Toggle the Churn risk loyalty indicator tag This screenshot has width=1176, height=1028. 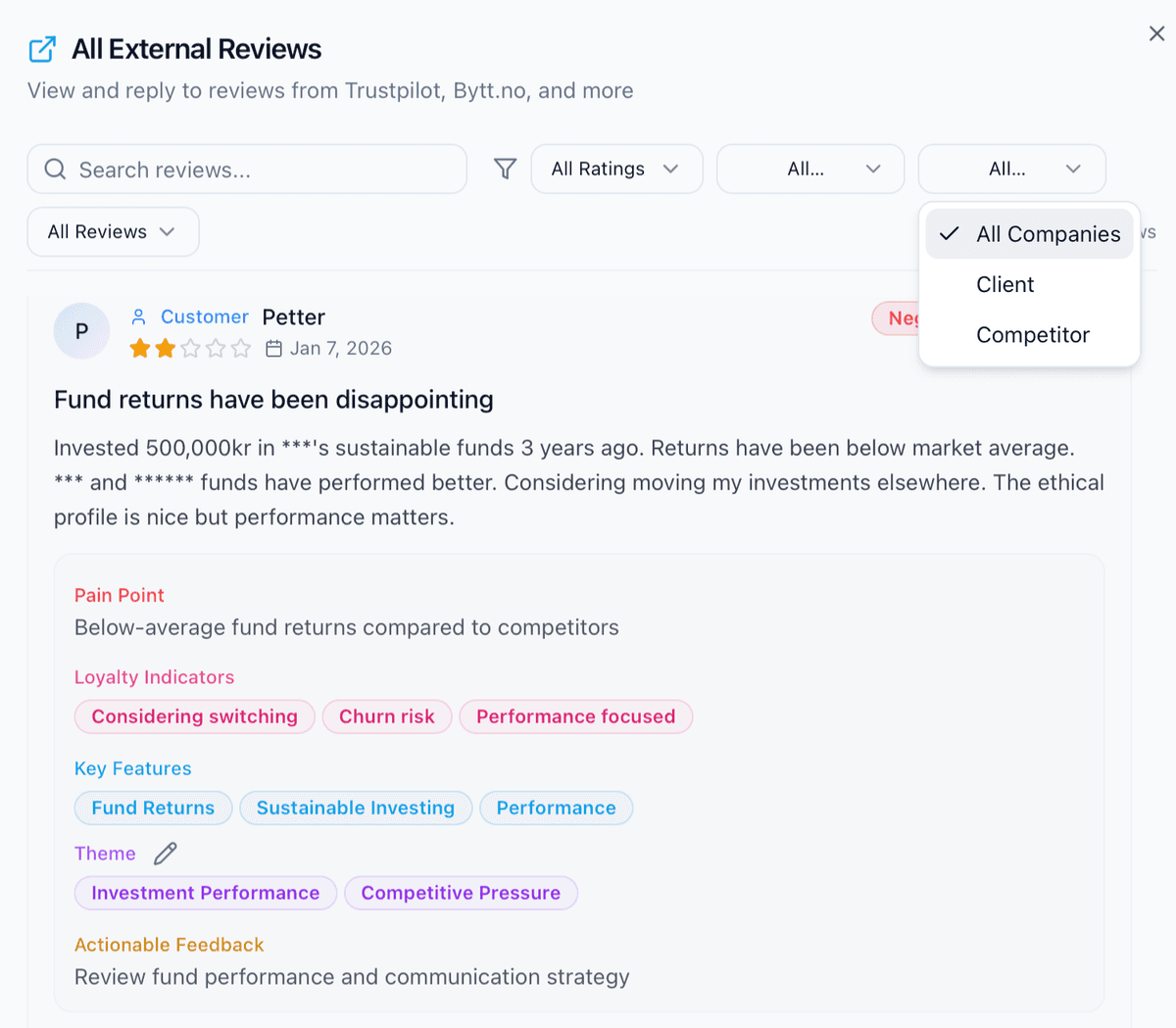[x=387, y=716]
